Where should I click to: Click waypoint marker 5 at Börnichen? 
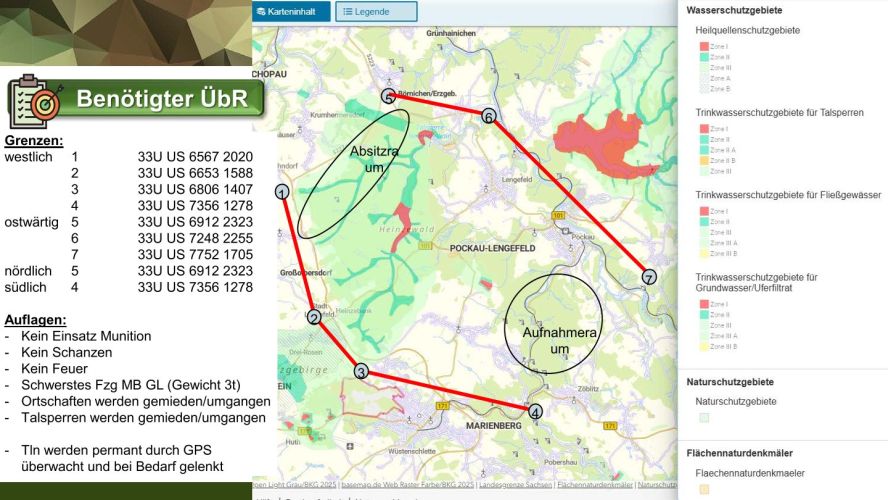[x=389, y=96]
